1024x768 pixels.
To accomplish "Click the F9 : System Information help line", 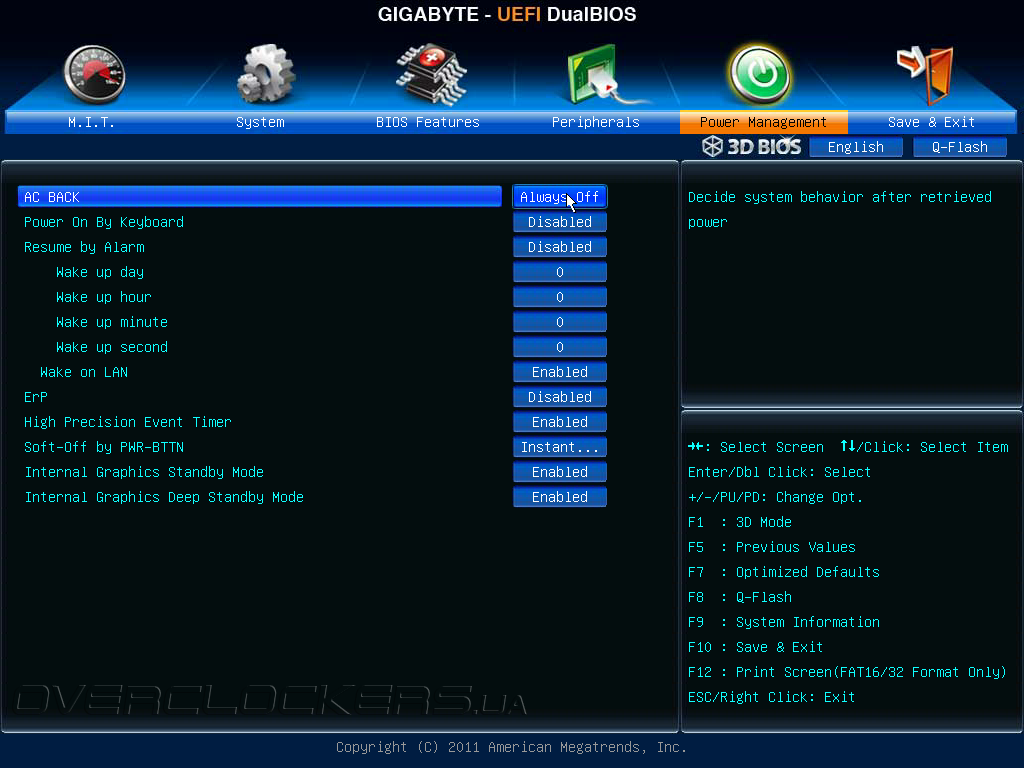I will click(x=784, y=622).
